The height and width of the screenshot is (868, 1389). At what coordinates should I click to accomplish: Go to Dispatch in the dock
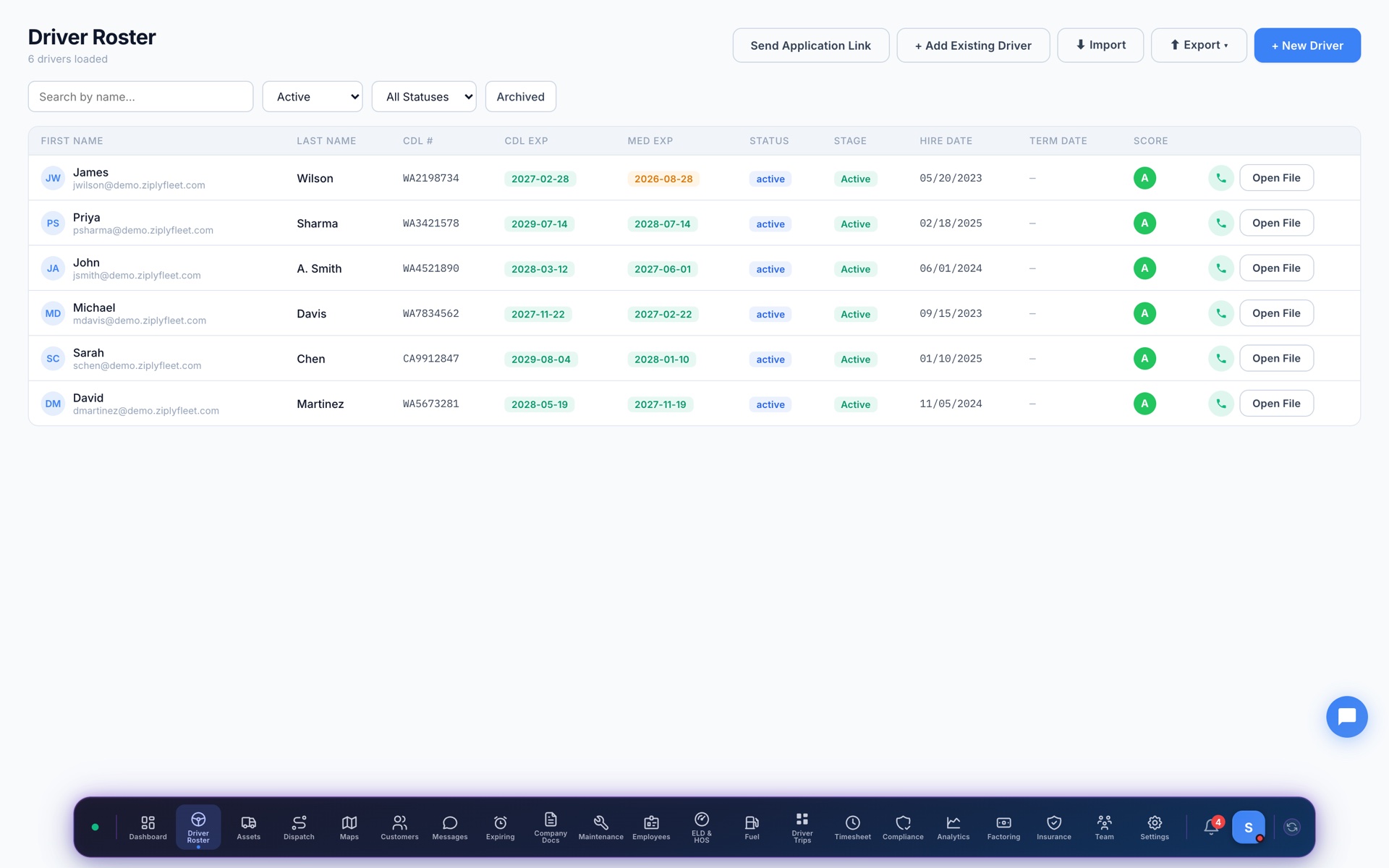299,827
